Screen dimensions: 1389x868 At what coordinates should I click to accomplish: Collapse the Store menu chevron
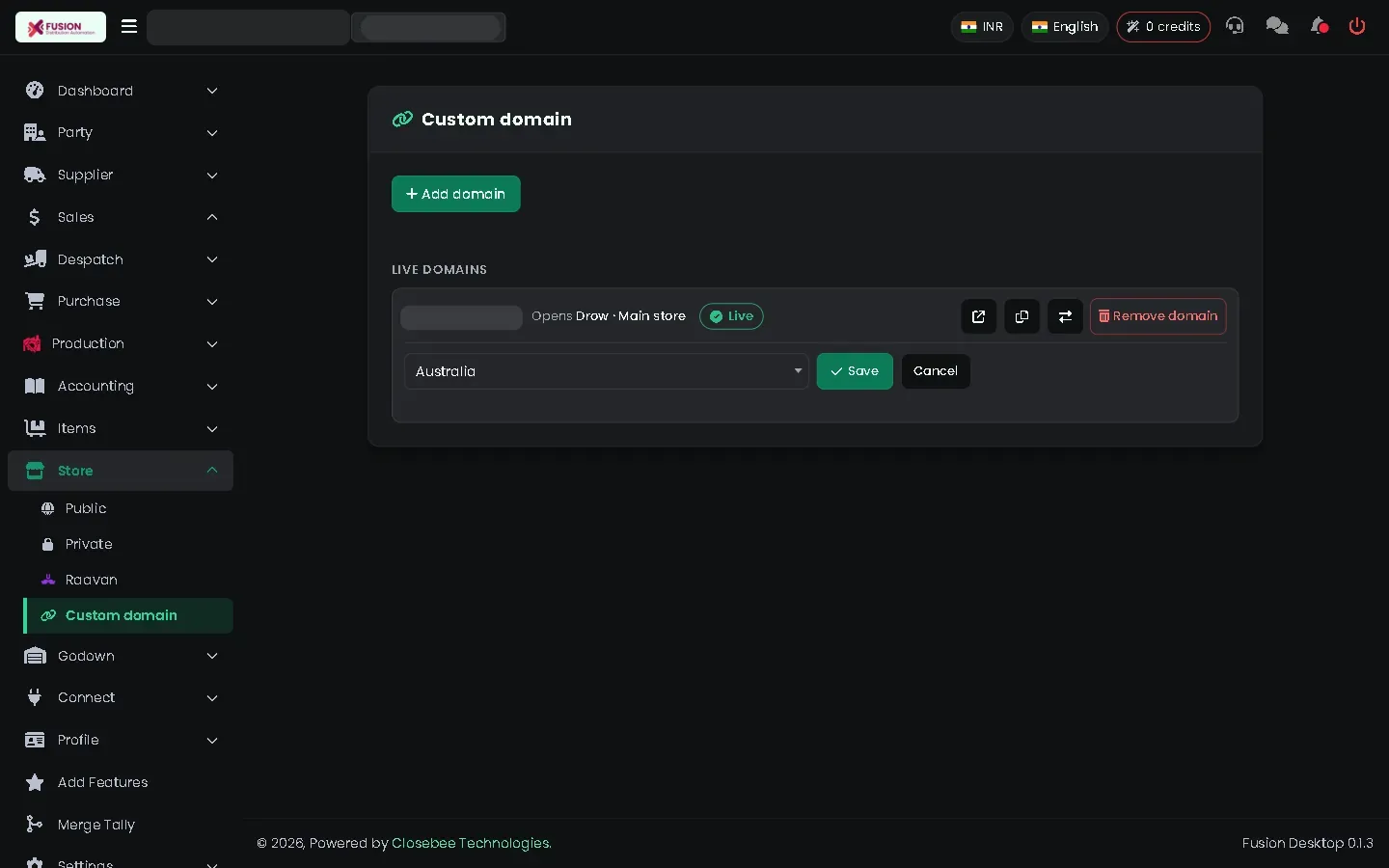(212, 471)
